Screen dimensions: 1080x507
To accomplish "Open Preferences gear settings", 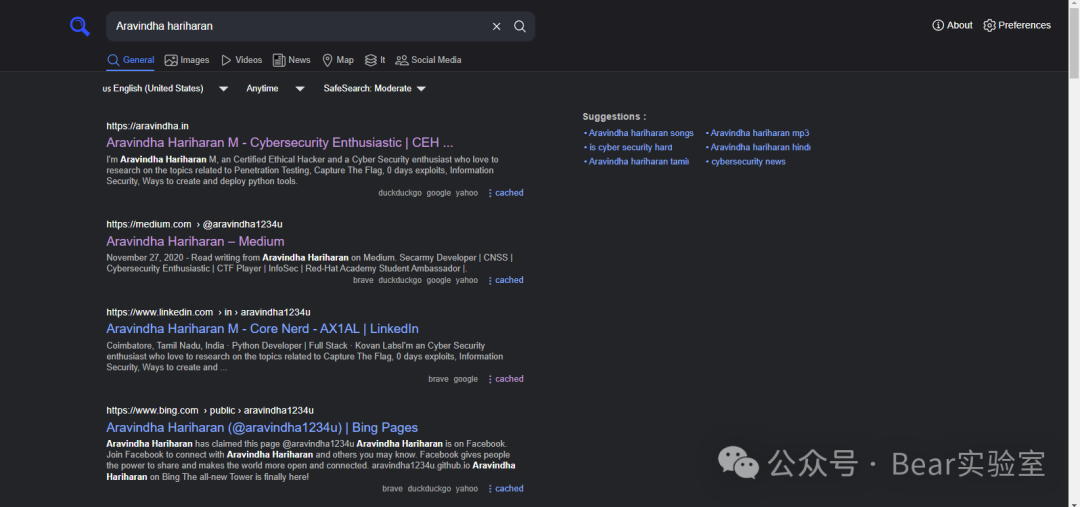I will (x=1017, y=25).
